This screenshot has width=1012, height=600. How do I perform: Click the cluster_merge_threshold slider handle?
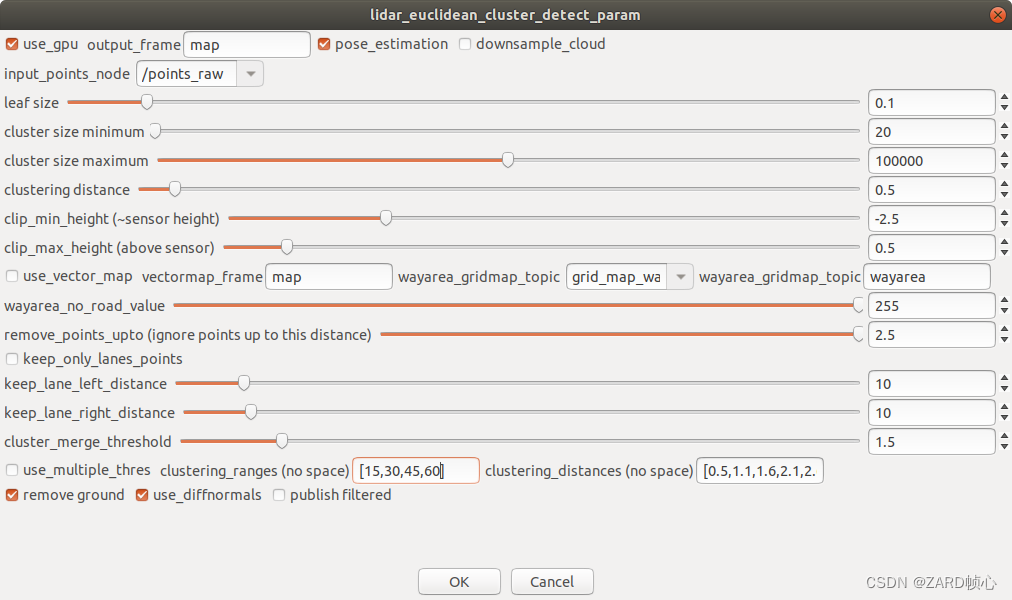[x=282, y=441]
